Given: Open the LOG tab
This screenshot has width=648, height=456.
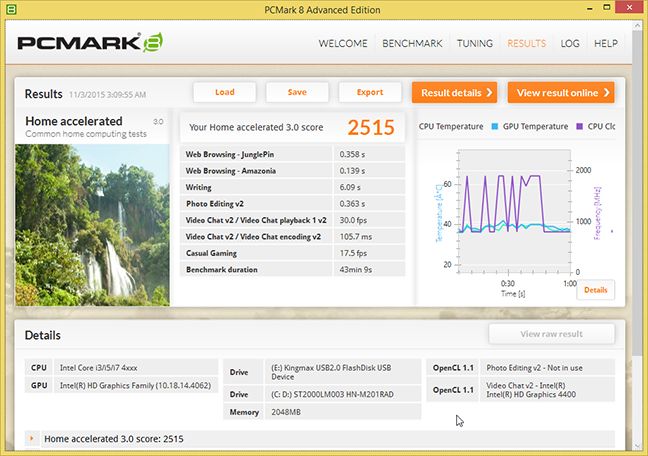Looking at the screenshot, I should point(570,43).
